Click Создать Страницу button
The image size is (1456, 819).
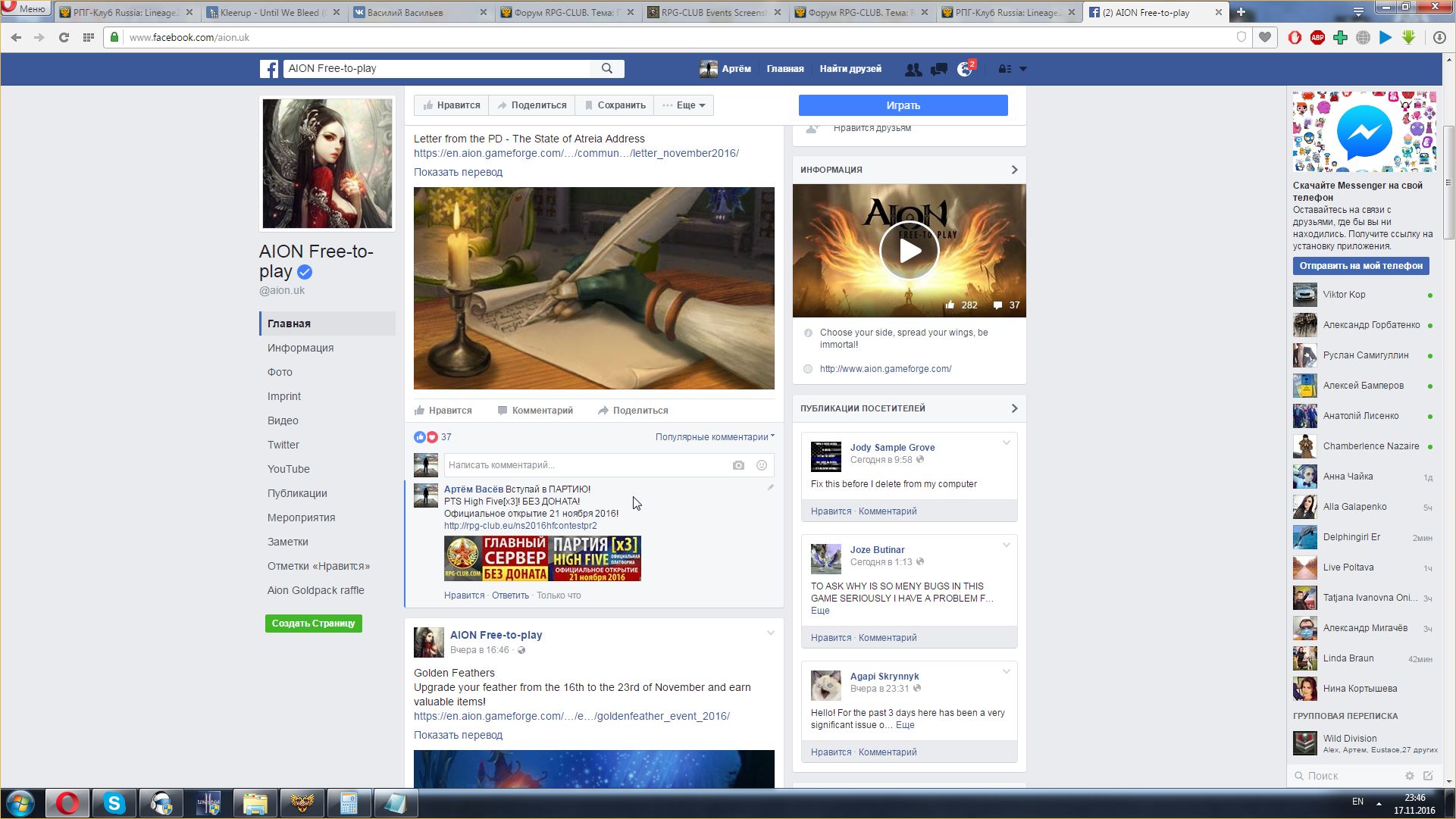(x=313, y=624)
